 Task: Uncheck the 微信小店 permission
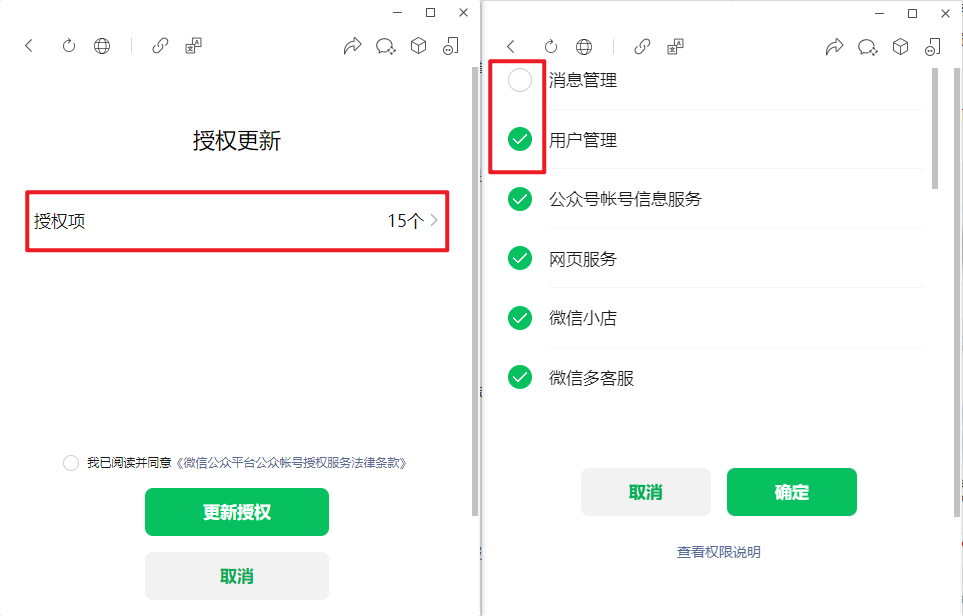coord(520,318)
